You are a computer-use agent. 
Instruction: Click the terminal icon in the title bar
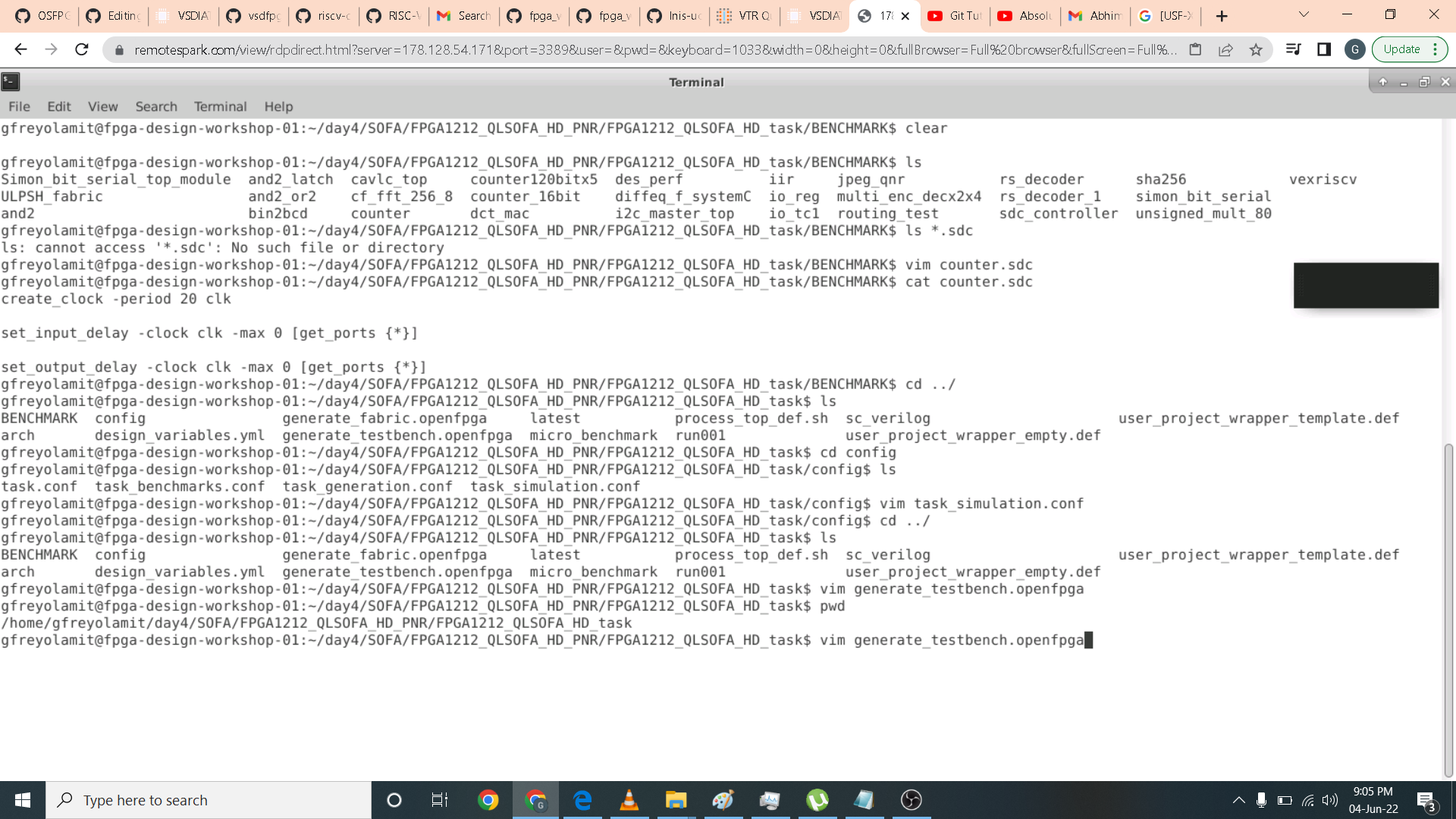tap(11, 81)
